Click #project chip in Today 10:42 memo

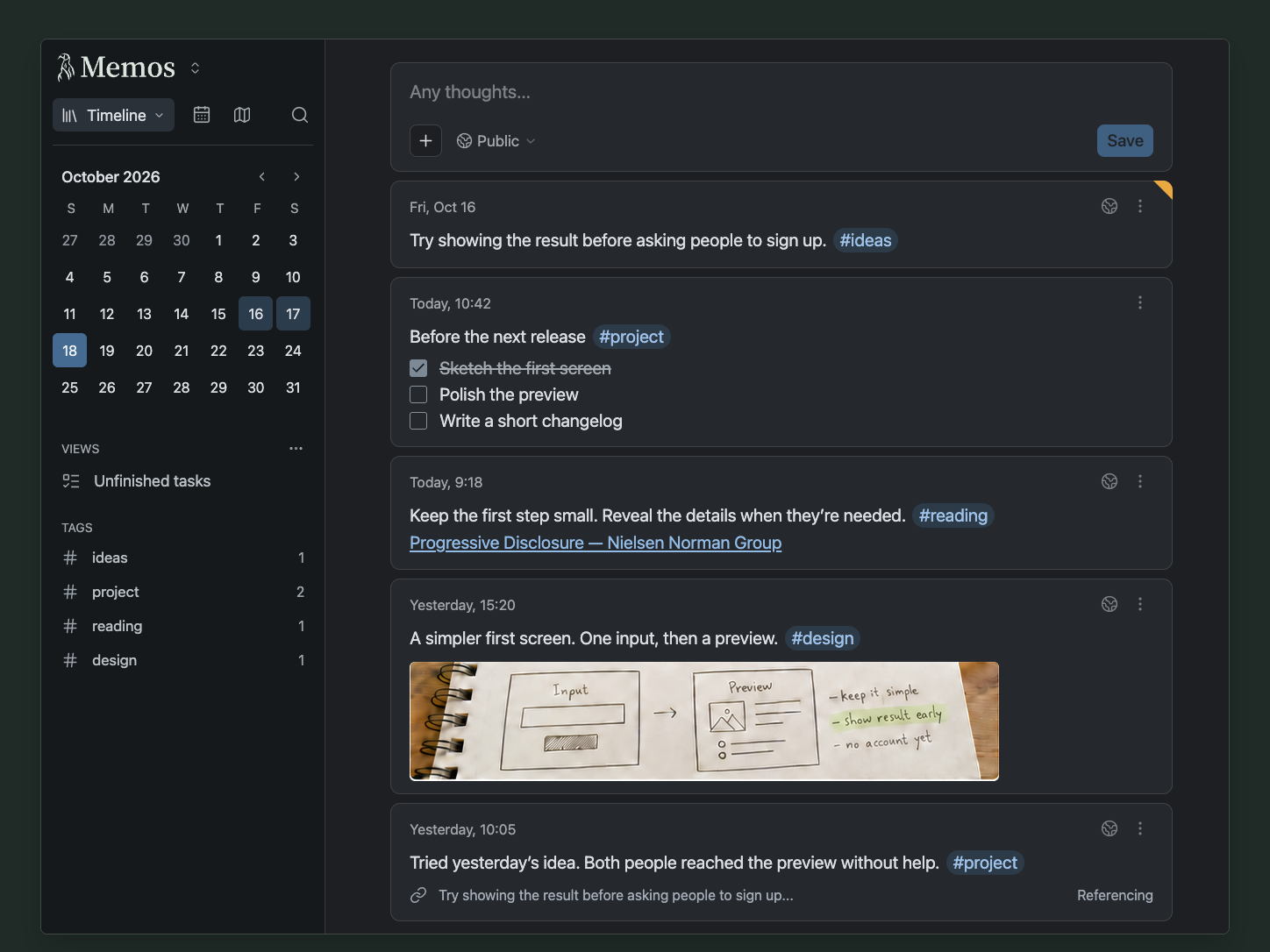pos(631,337)
